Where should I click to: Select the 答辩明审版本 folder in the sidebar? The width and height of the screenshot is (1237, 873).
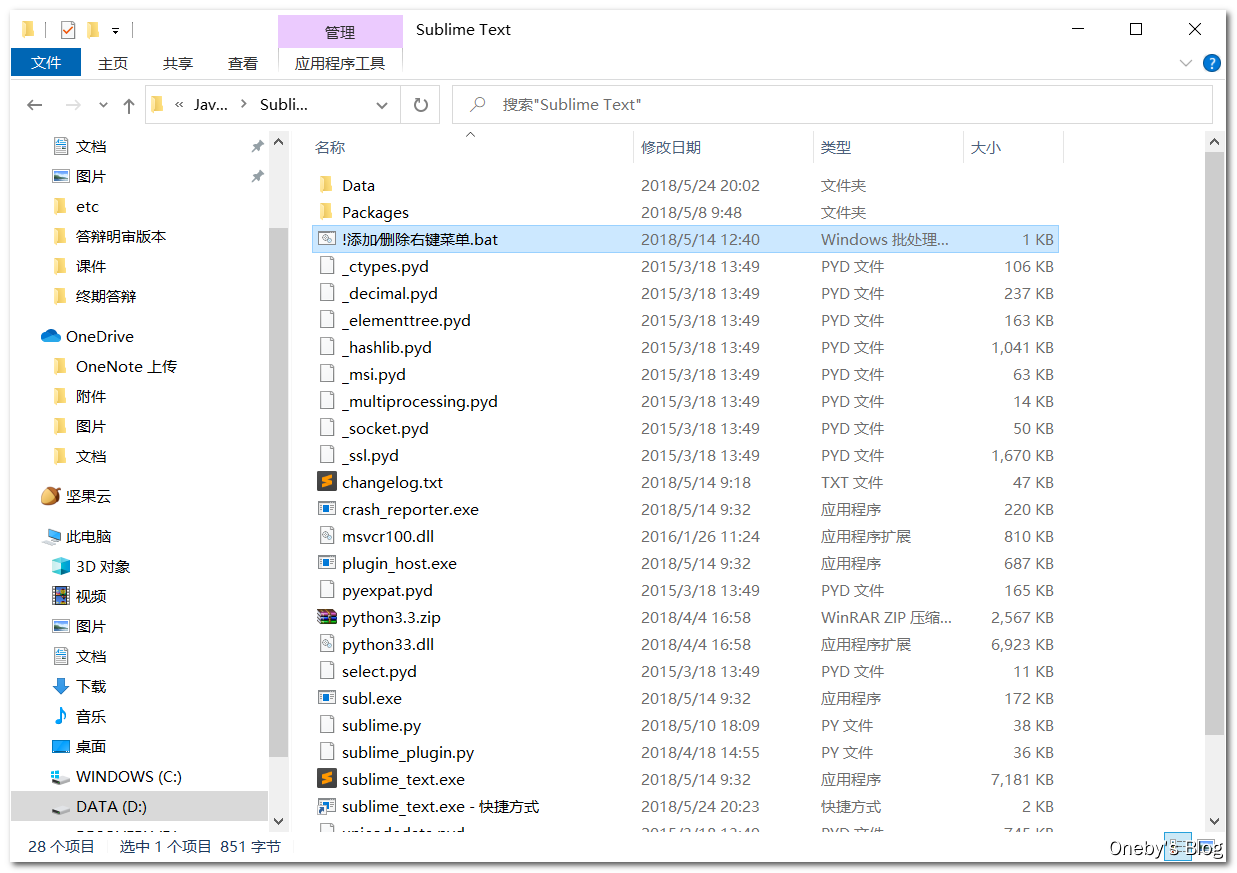[x=121, y=236]
